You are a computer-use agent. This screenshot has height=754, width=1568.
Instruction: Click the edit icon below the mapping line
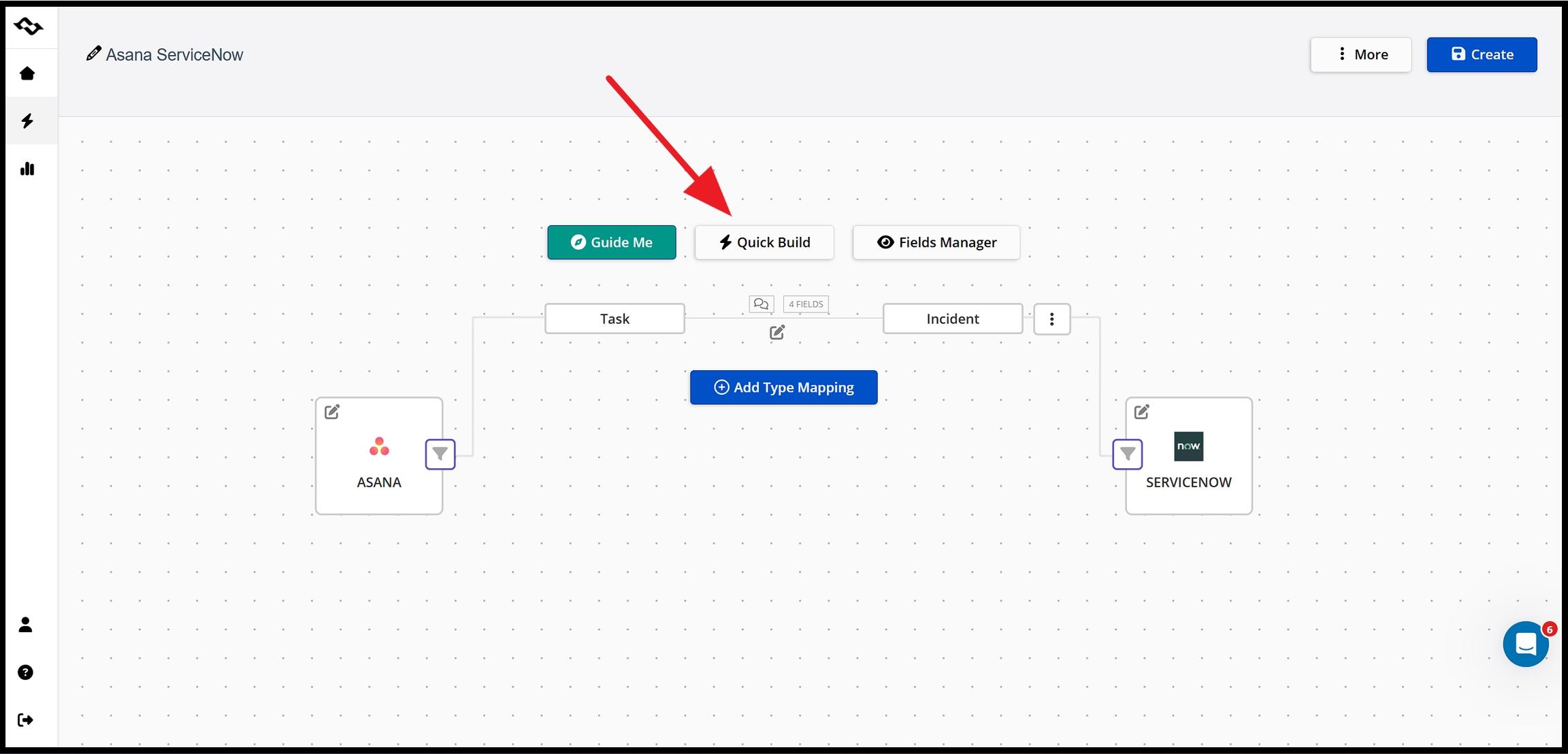click(777, 332)
